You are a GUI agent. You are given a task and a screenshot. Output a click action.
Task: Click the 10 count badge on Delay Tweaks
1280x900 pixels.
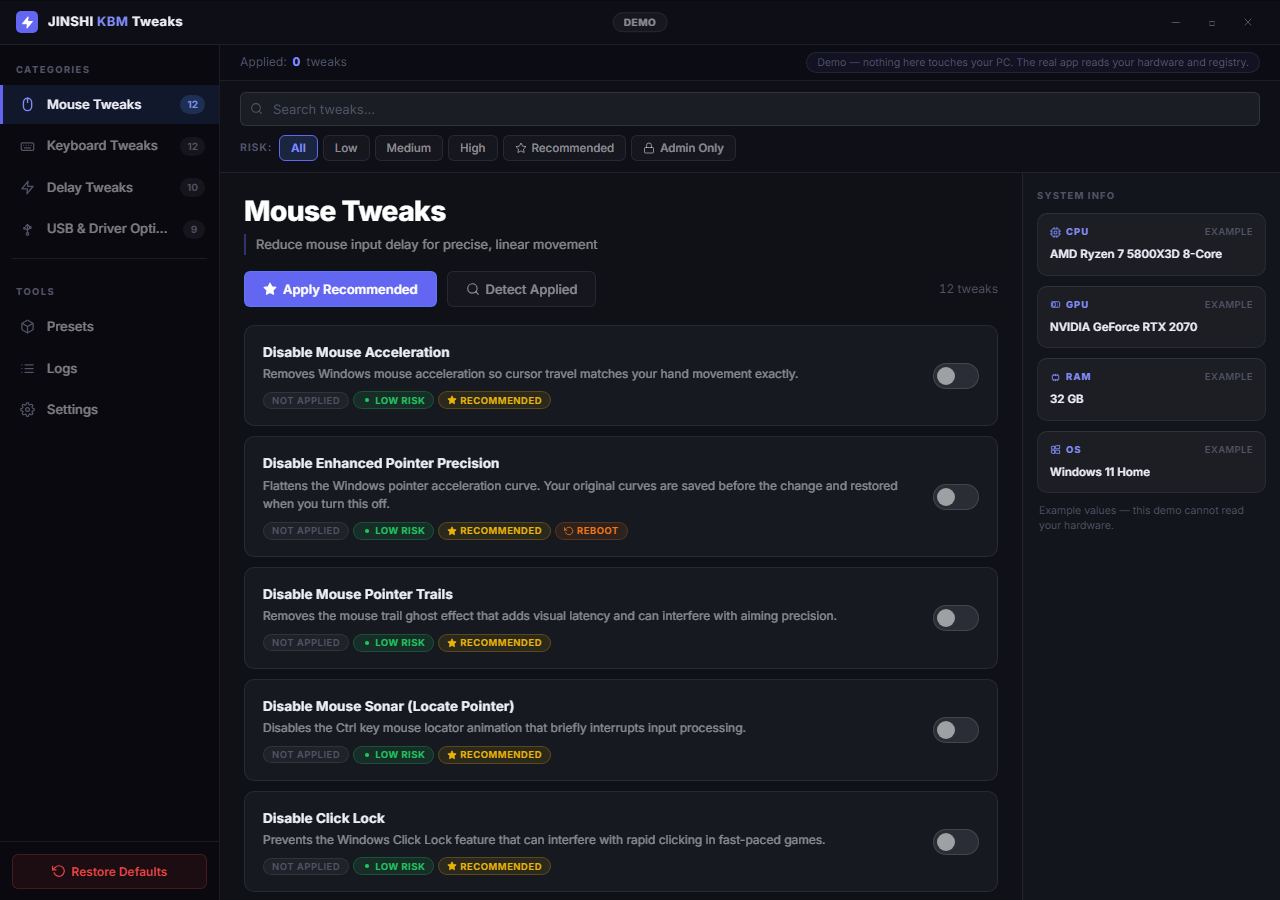pos(193,188)
